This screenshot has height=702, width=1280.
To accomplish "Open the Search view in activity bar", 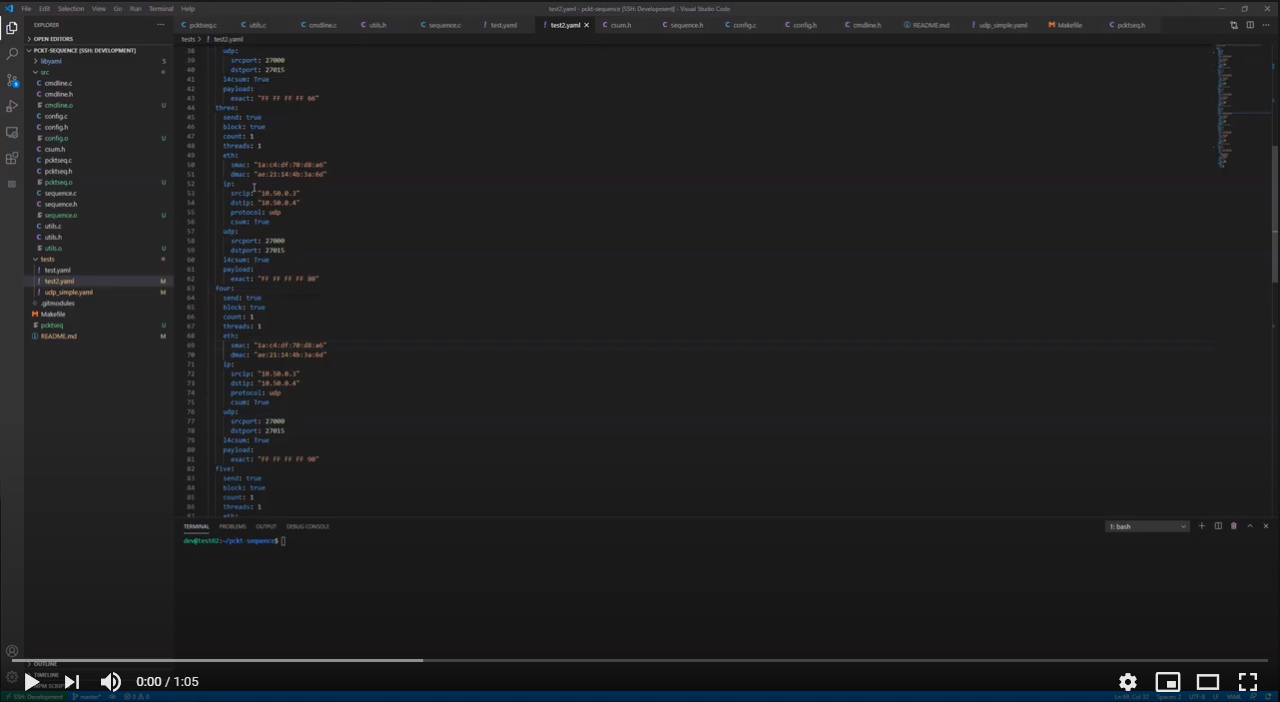I will (12, 54).
